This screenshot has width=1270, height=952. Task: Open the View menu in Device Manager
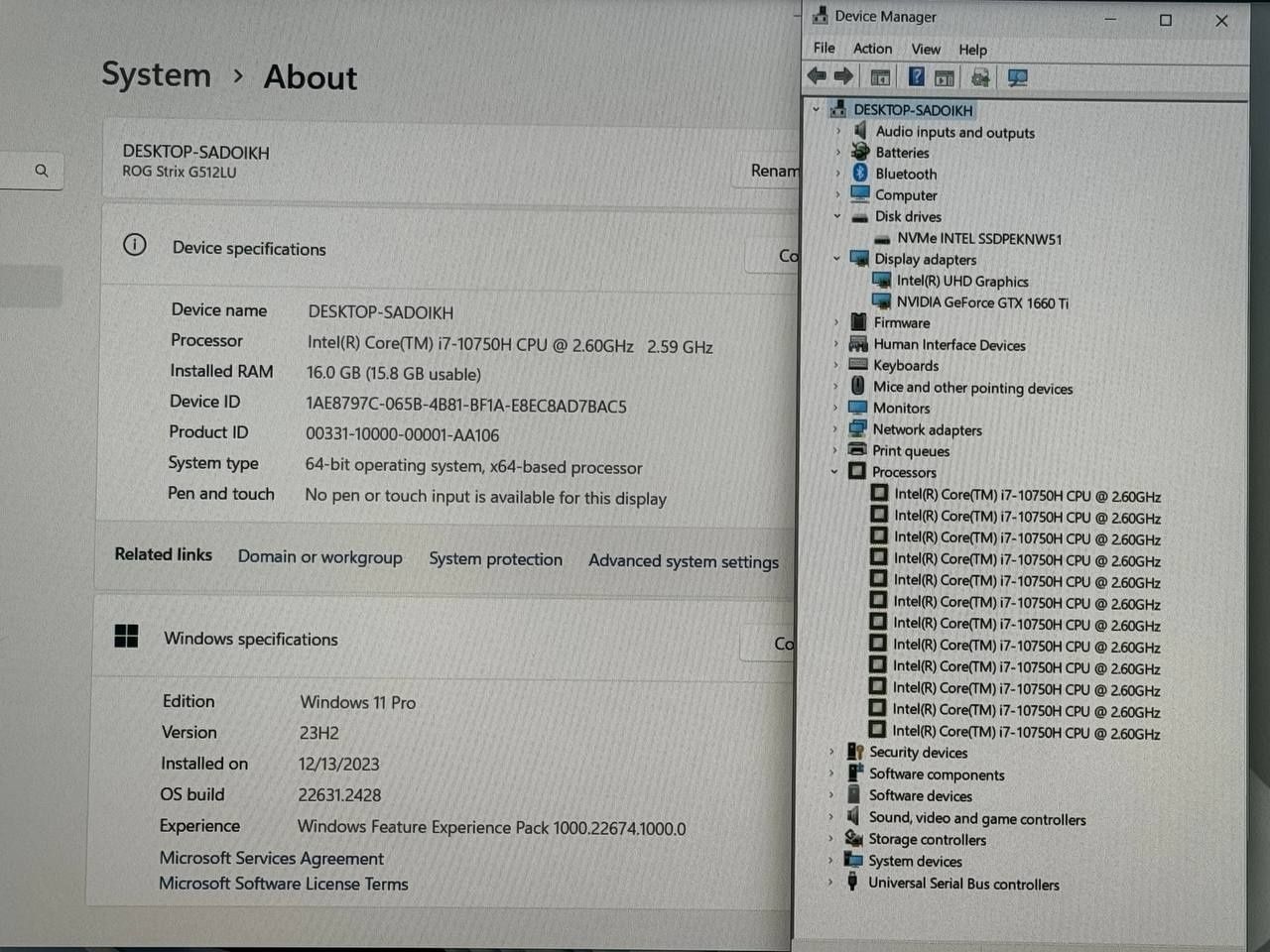(926, 49)
